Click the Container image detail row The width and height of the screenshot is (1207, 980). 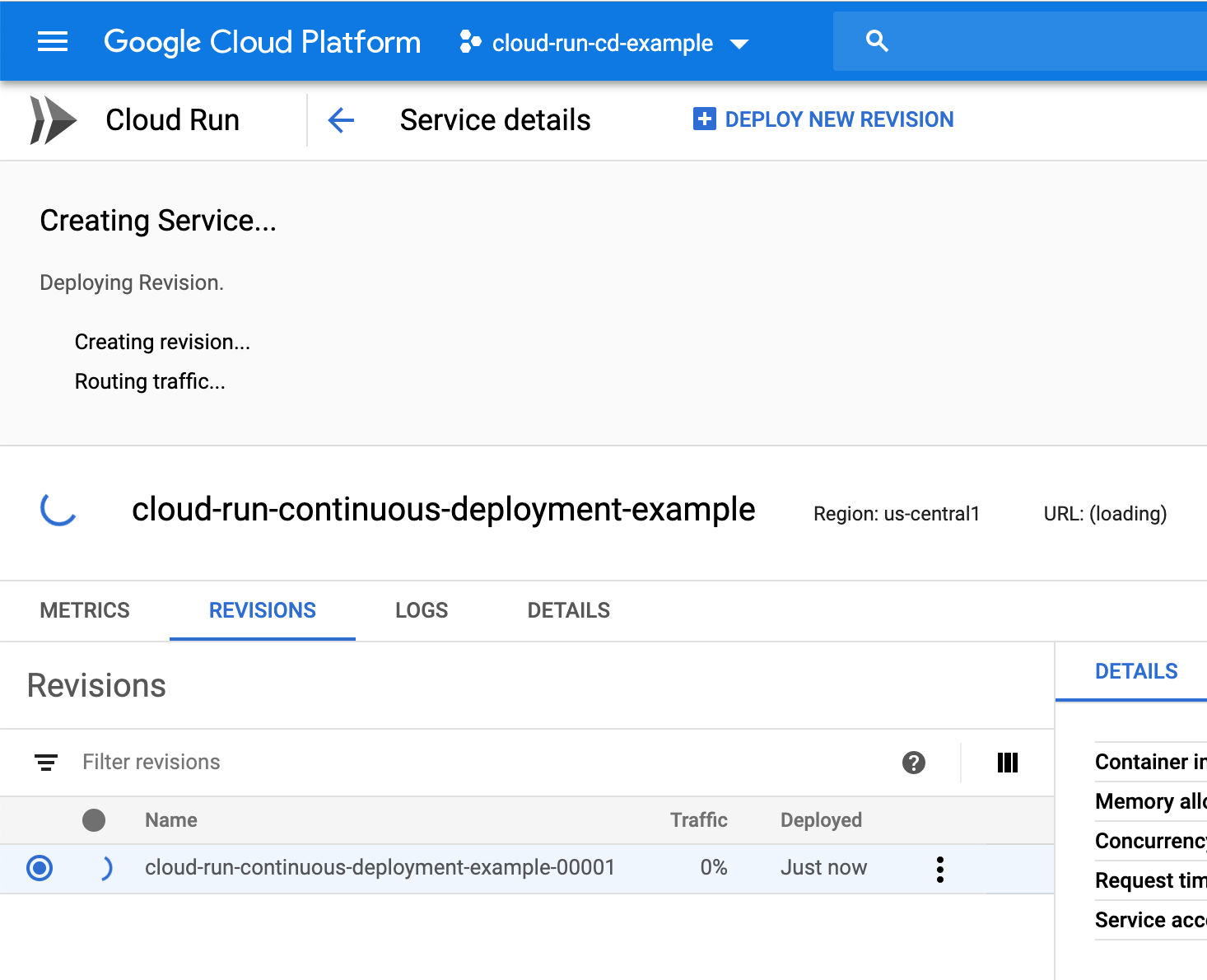(1150, 762)
